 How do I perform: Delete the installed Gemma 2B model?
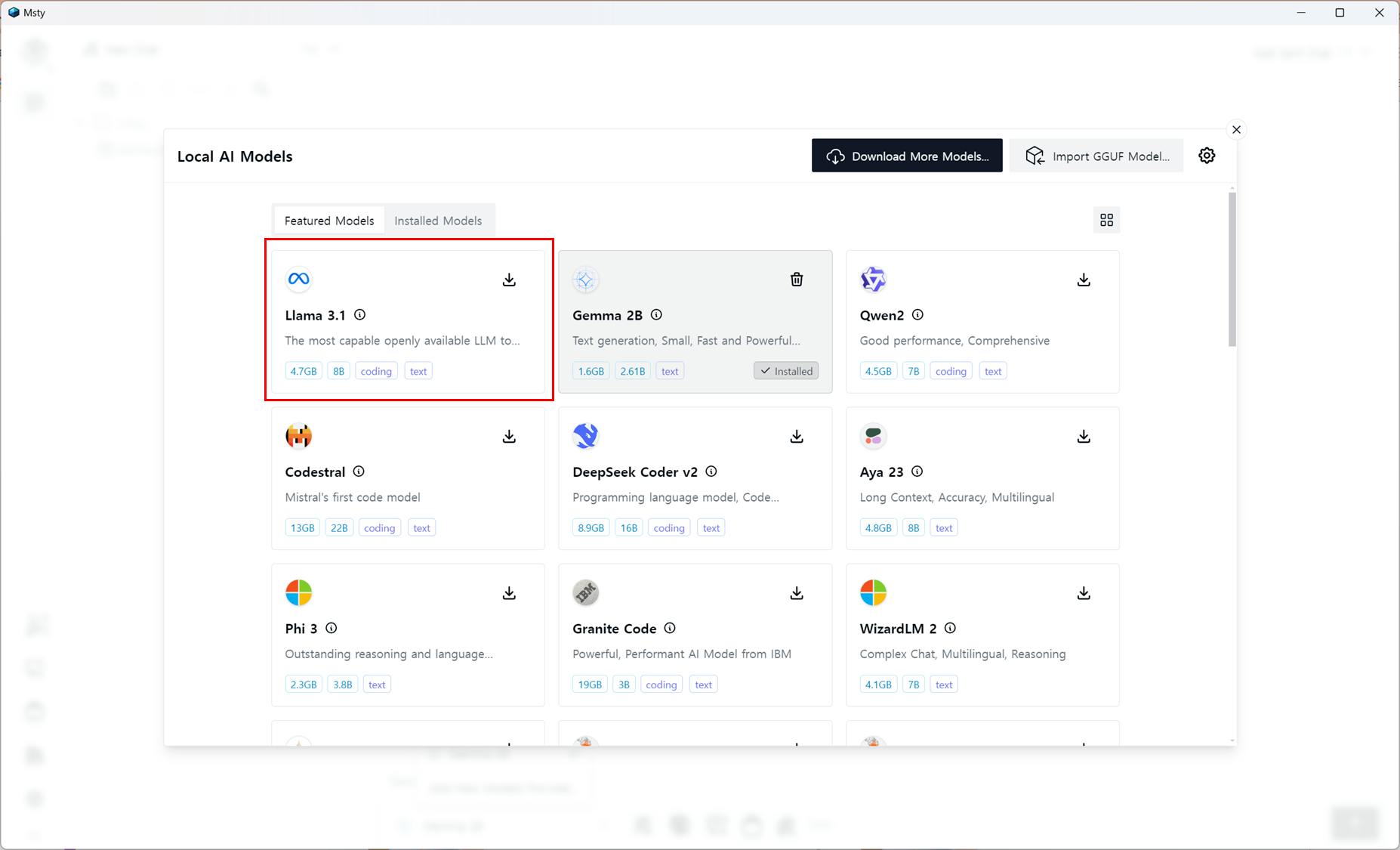[x=797, y=280]
